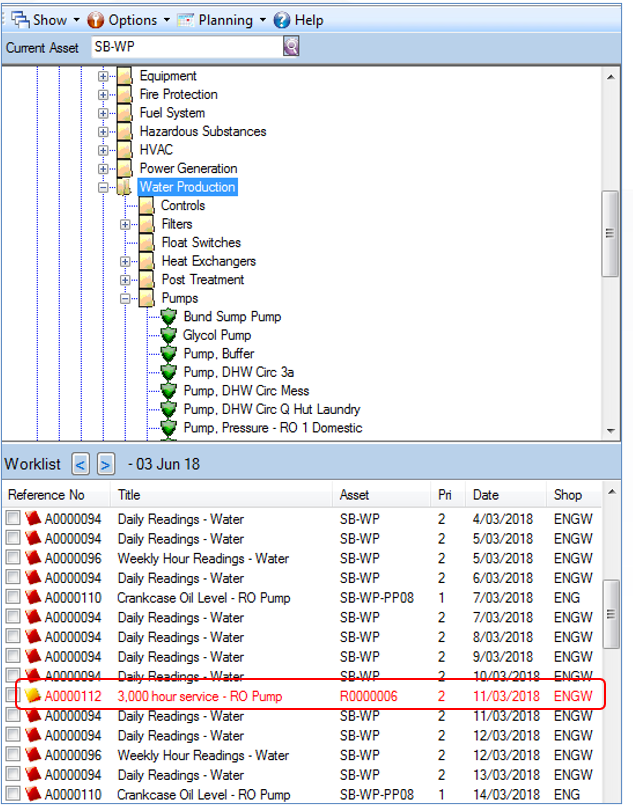Image resolution: width=633 pixels, height=808 pixels.
Task: Click the Help question mark icon
Action: 281,20
